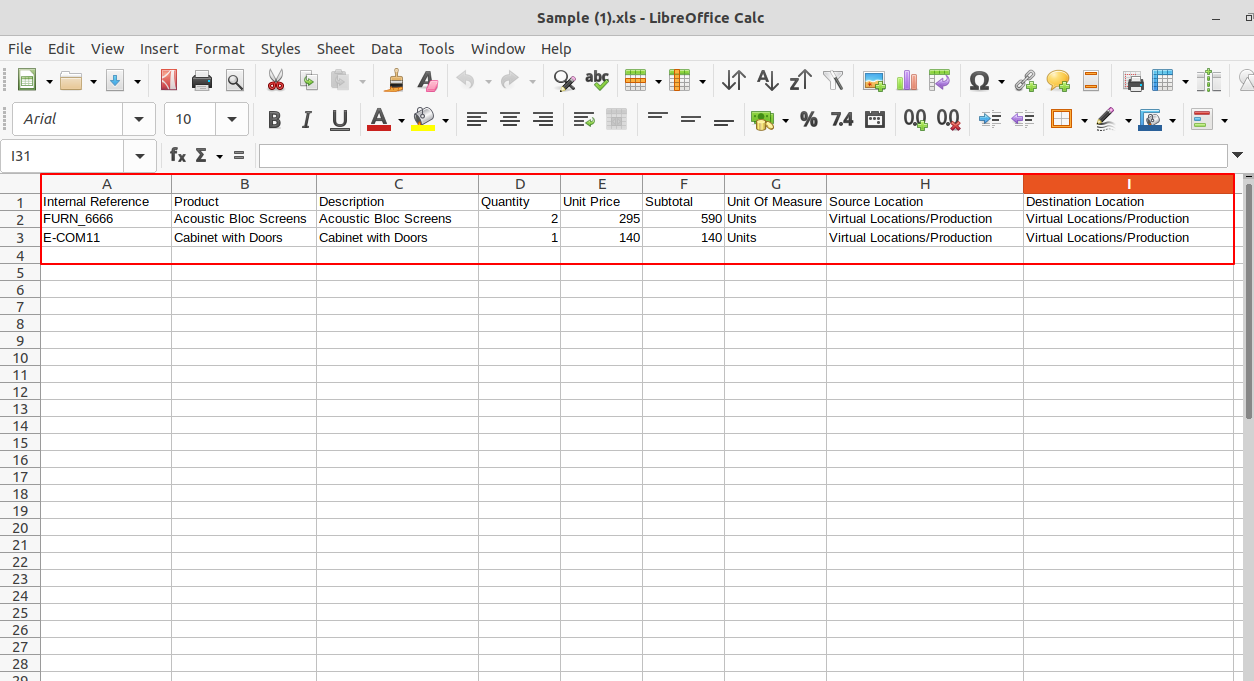The height and width of the screenshot is (681, 1254).
Task: Open the Sort dialog icon
Action: point(734,81)
